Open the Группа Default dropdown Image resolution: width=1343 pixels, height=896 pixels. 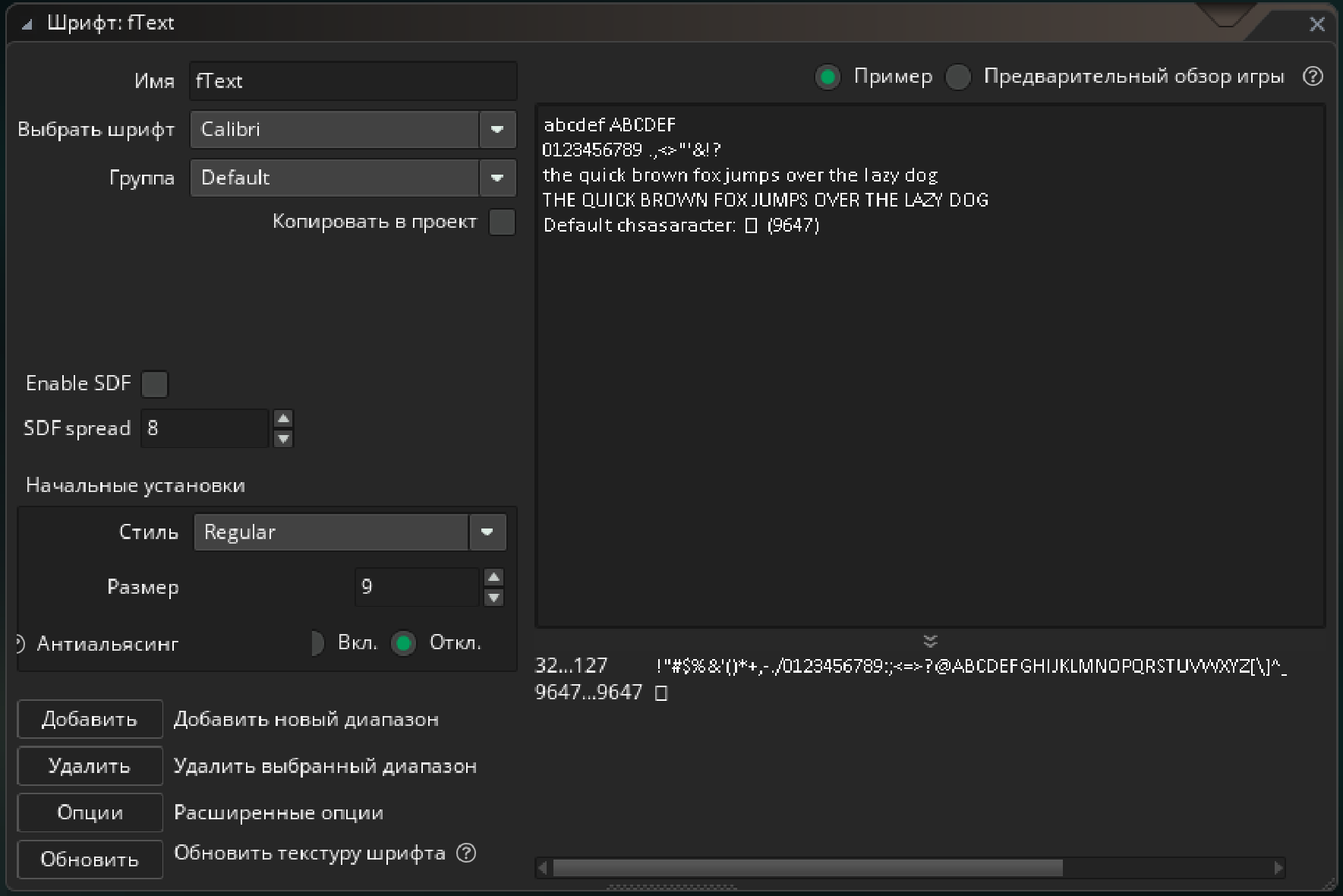point(497,178)
